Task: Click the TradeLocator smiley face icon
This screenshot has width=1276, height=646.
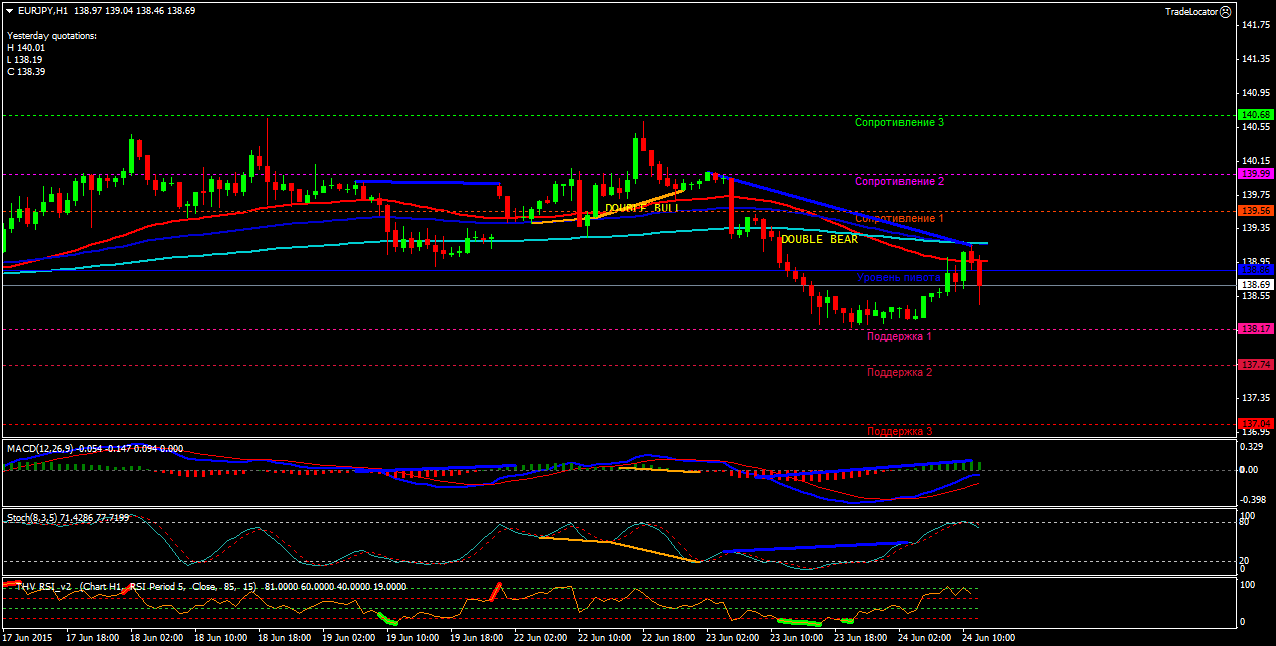Action: tap(1225, 11)
